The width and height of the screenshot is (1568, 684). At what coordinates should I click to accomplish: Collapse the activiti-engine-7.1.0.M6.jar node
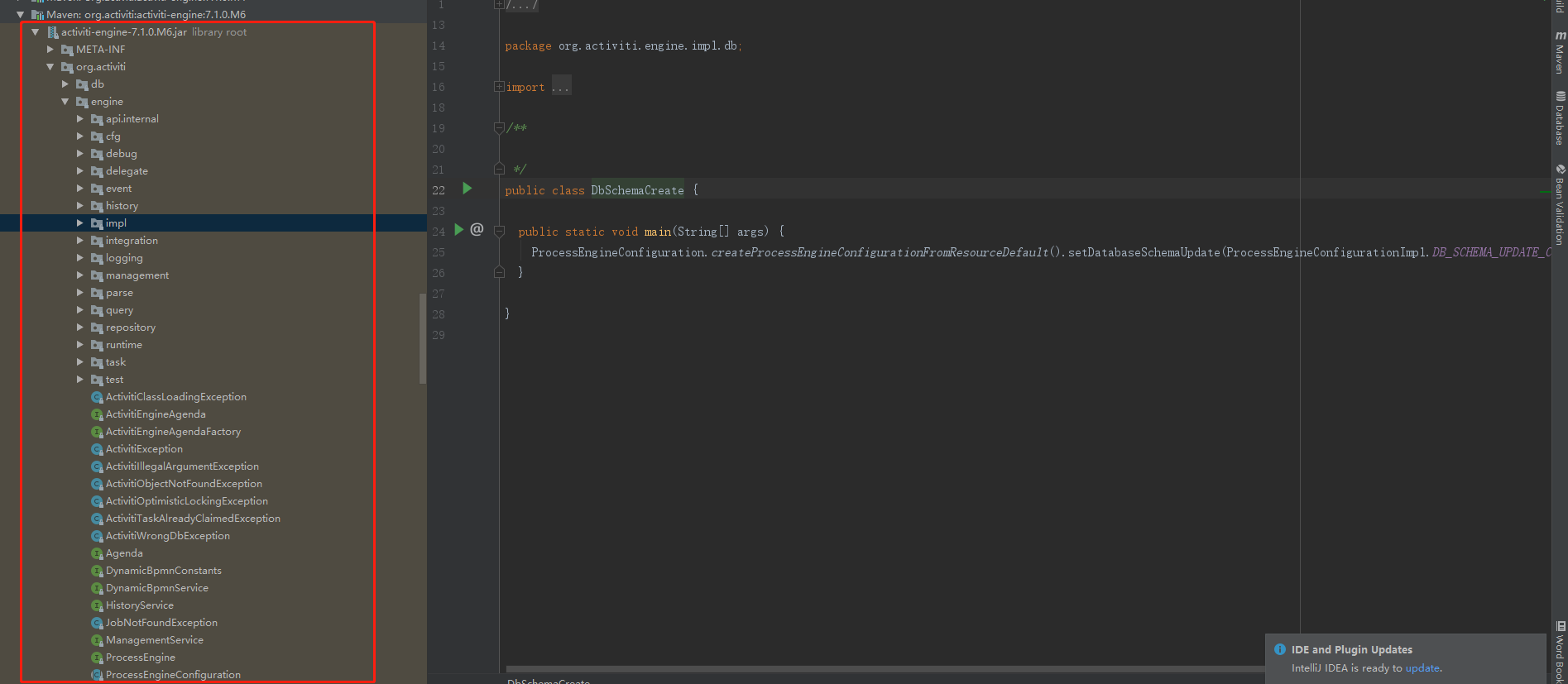(35, 32)
